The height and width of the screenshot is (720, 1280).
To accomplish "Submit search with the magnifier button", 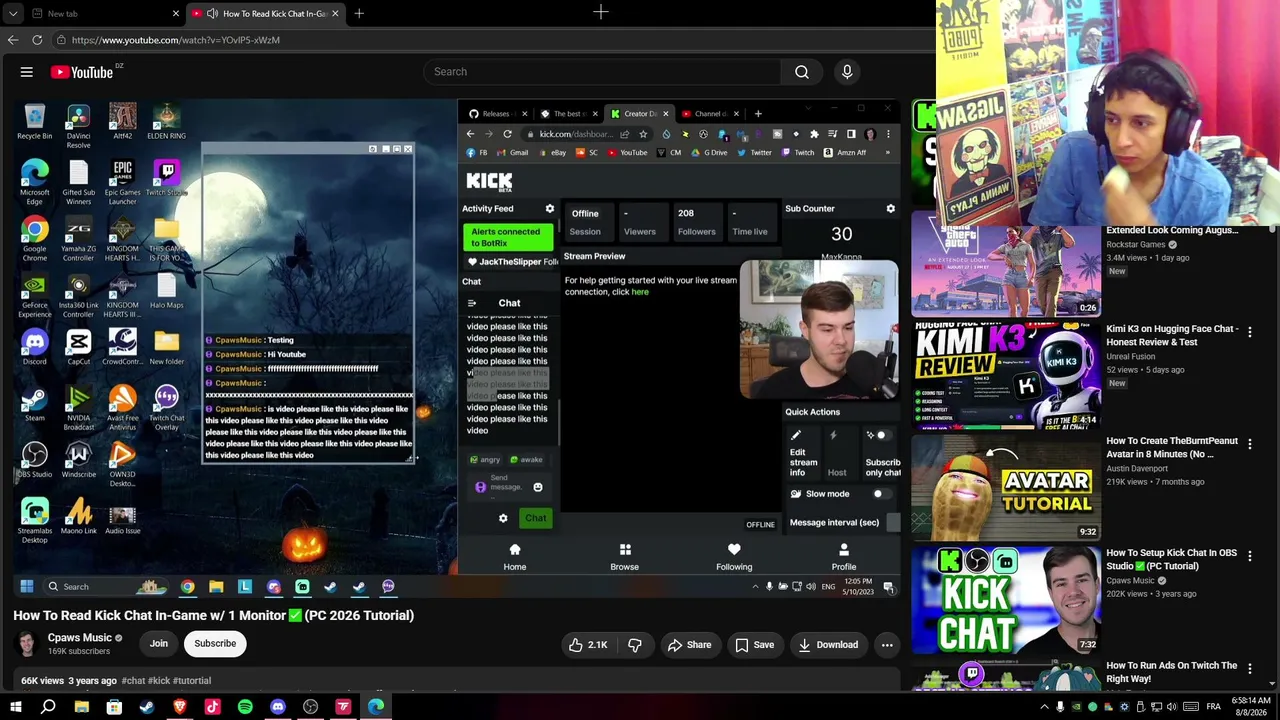I will click(x=802, y=72).
